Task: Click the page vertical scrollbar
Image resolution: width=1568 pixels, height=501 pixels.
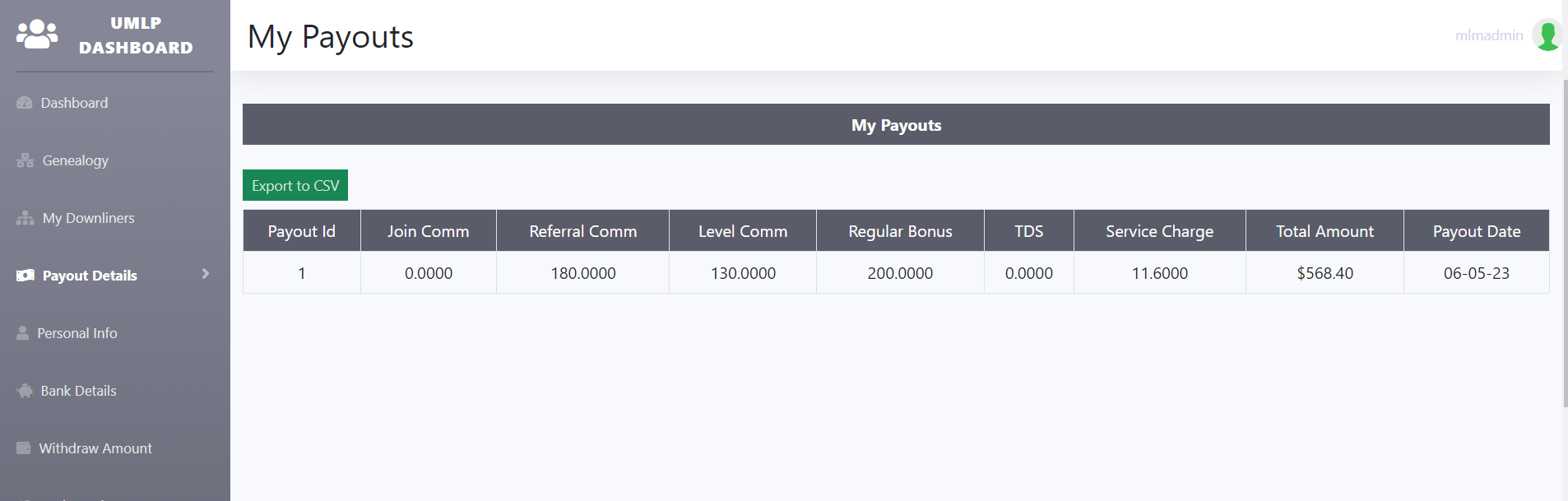Action: tap(1564, 247)
